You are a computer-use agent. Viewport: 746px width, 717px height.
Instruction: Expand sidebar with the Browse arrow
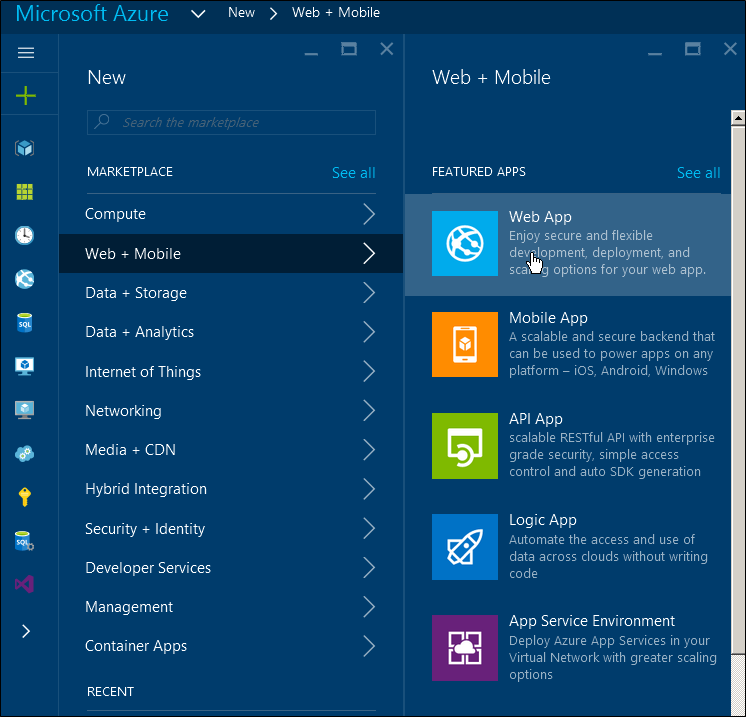click(26, 631)
